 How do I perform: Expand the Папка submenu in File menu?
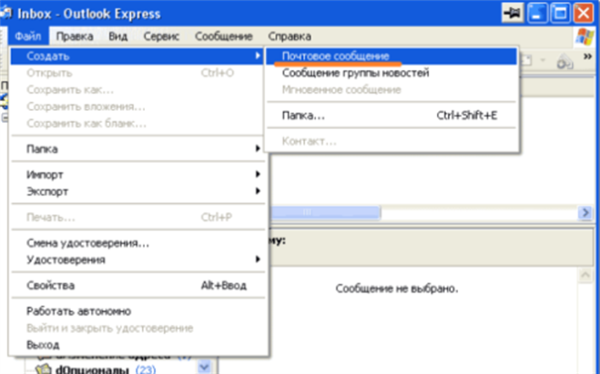pos(137,149)
